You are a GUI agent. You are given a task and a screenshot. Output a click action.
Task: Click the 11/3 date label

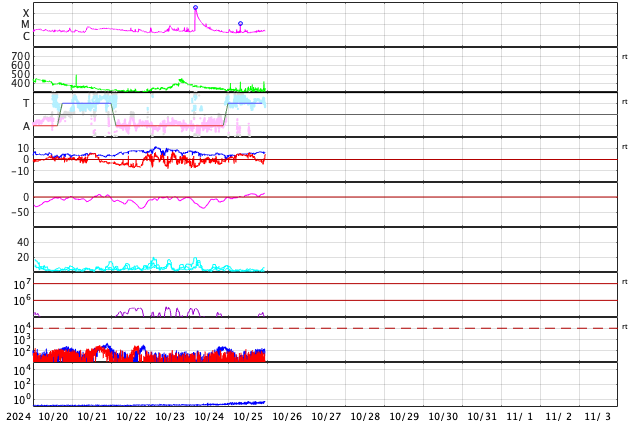click(x=598, y=417)
